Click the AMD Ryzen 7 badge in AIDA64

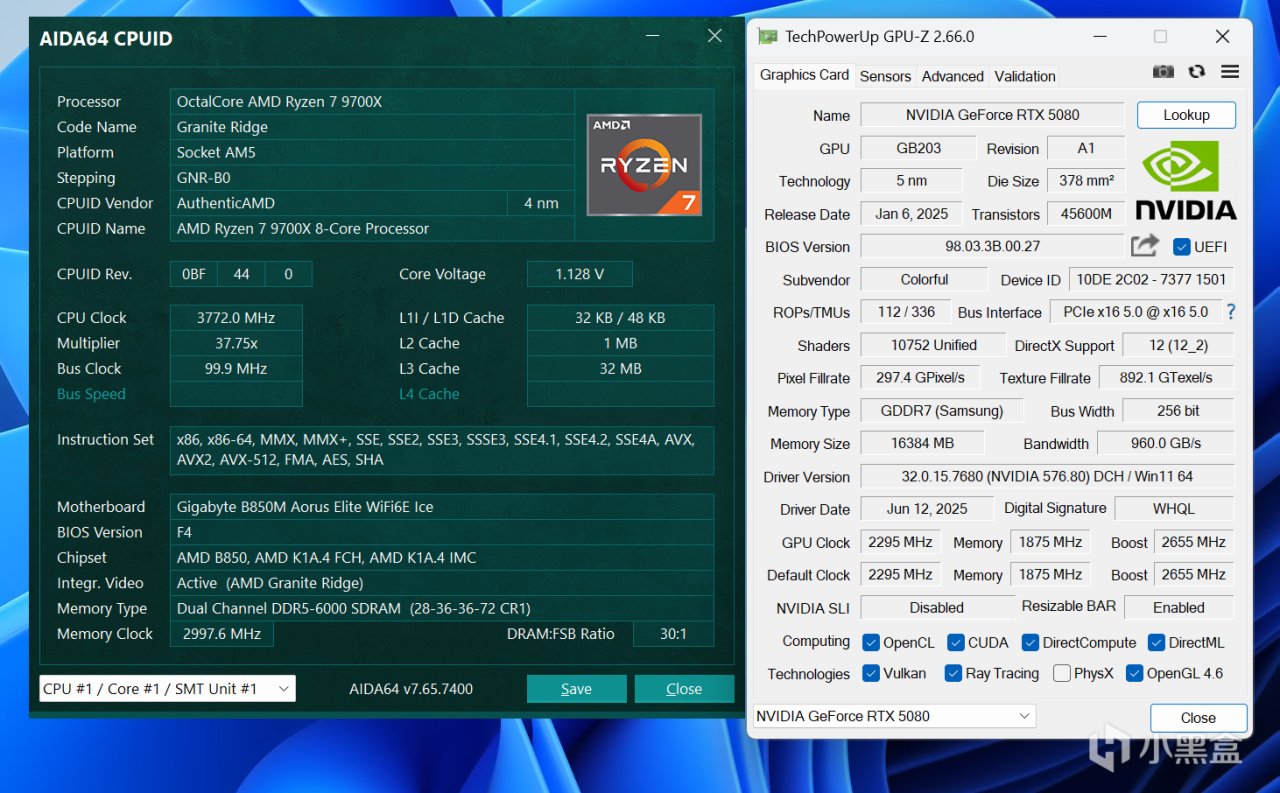pos(644,165)
